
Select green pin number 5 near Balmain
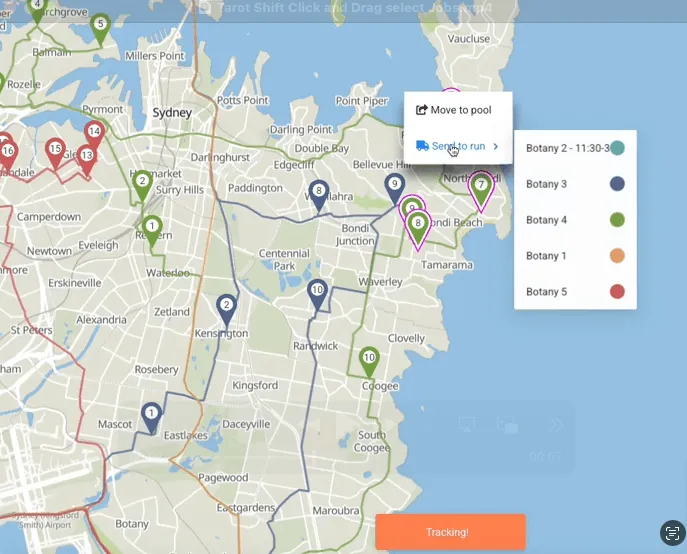click(100, 29)
